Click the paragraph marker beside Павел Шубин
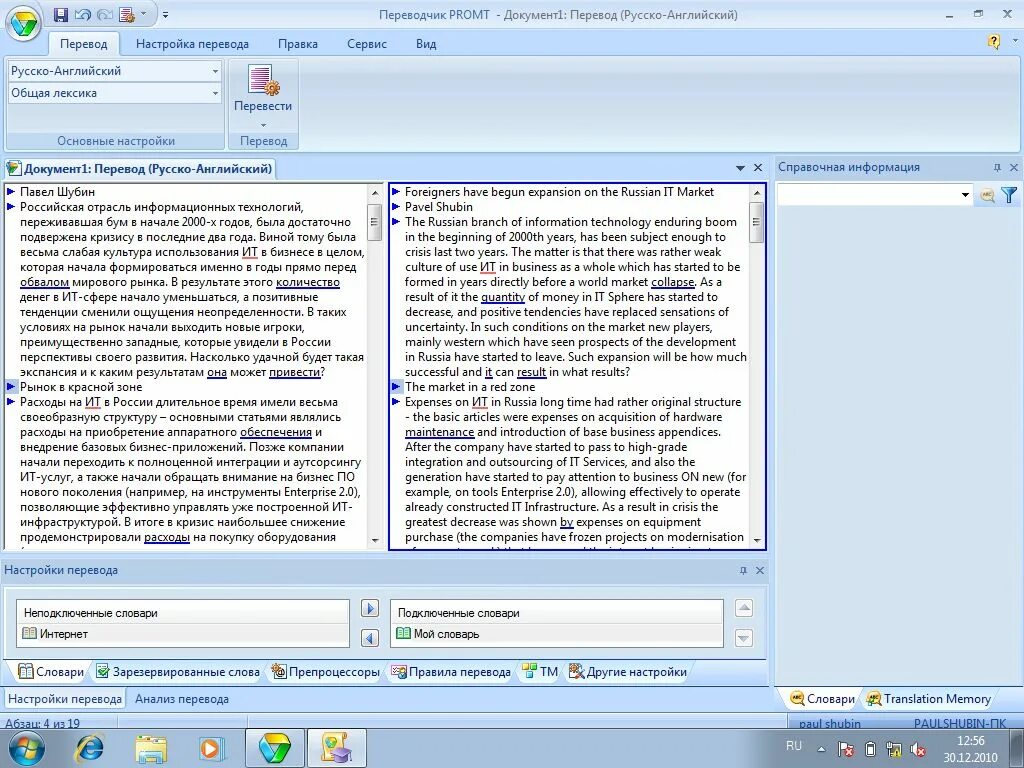 (x=10, y=191)
